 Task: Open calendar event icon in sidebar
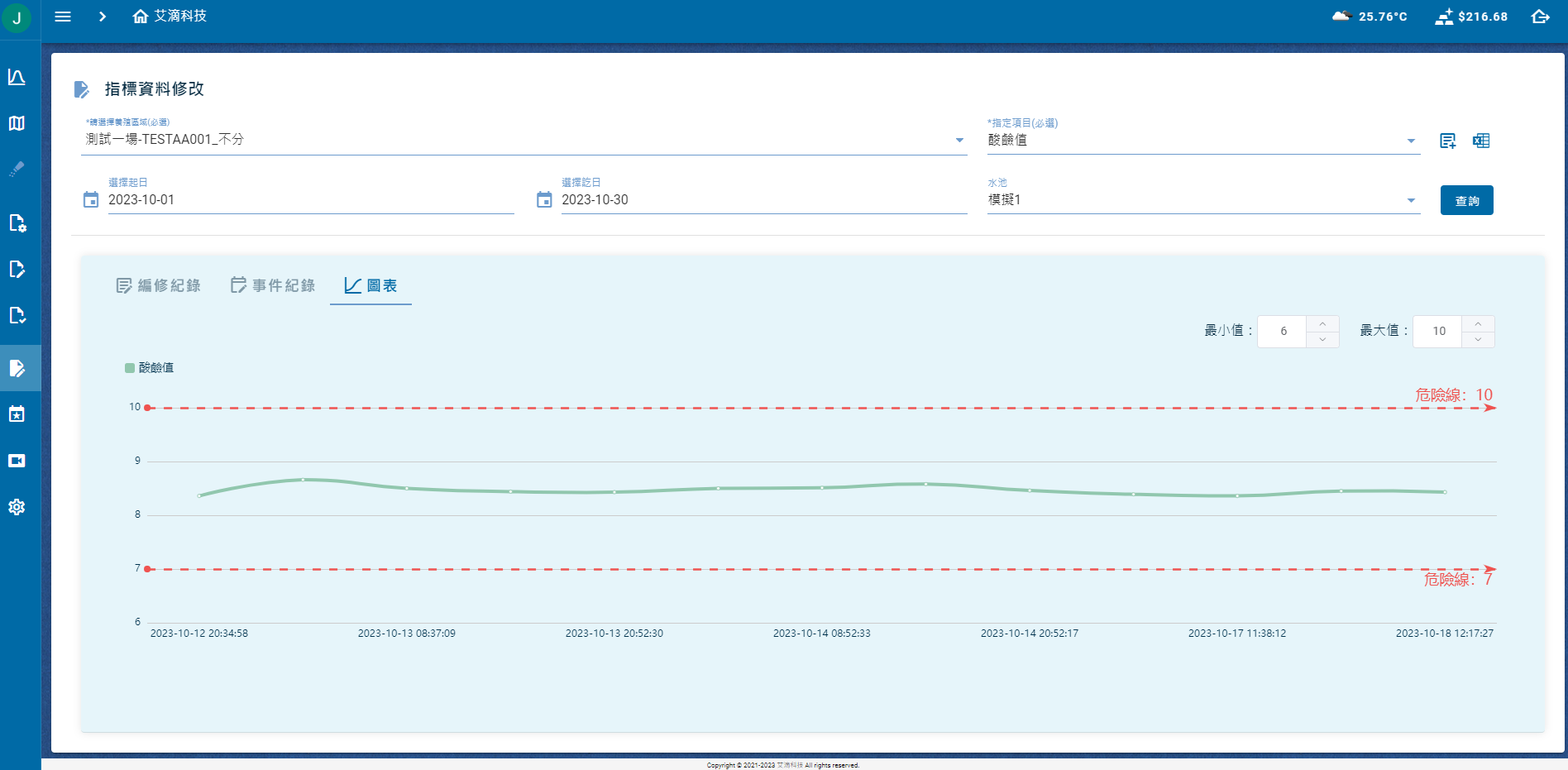coord(17,414)
